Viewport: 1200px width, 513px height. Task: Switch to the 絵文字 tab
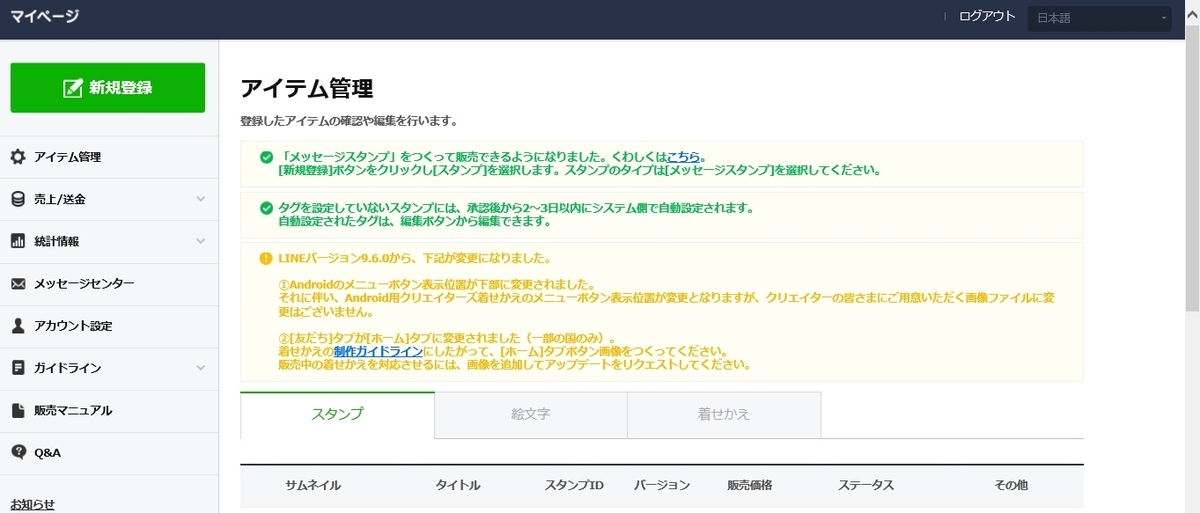[531, 414]
